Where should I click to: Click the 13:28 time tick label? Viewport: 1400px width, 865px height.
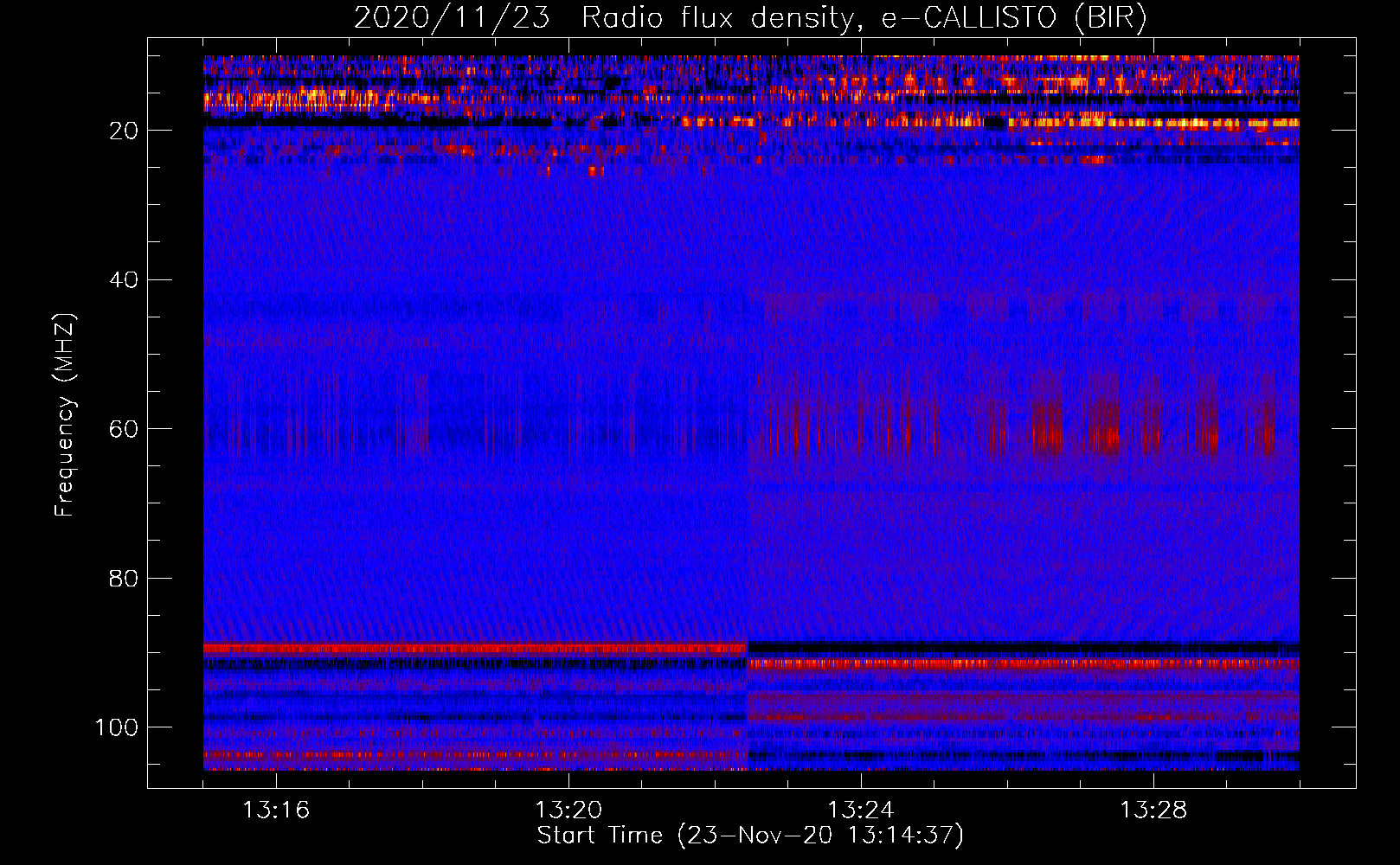pyautogui.click(x=1153, y=811)
